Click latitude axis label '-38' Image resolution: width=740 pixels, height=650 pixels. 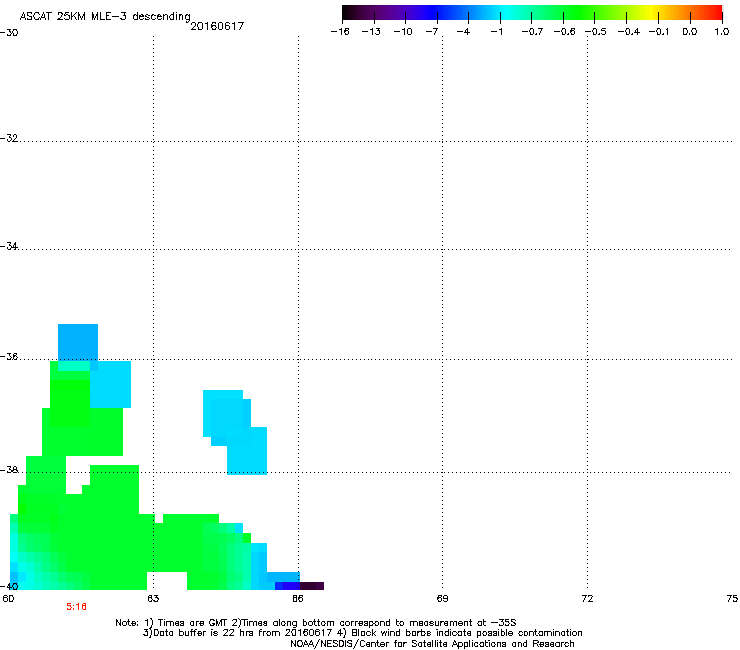point(9,470)
